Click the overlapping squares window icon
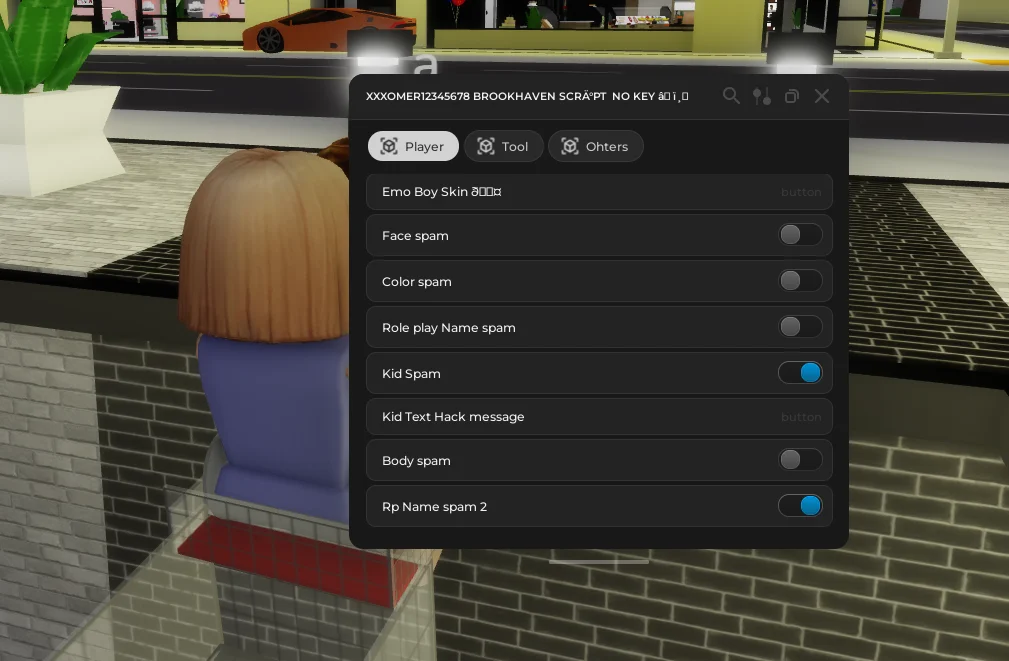The width and height of the screenshot is (1009, 661). (x=792, y=96)
